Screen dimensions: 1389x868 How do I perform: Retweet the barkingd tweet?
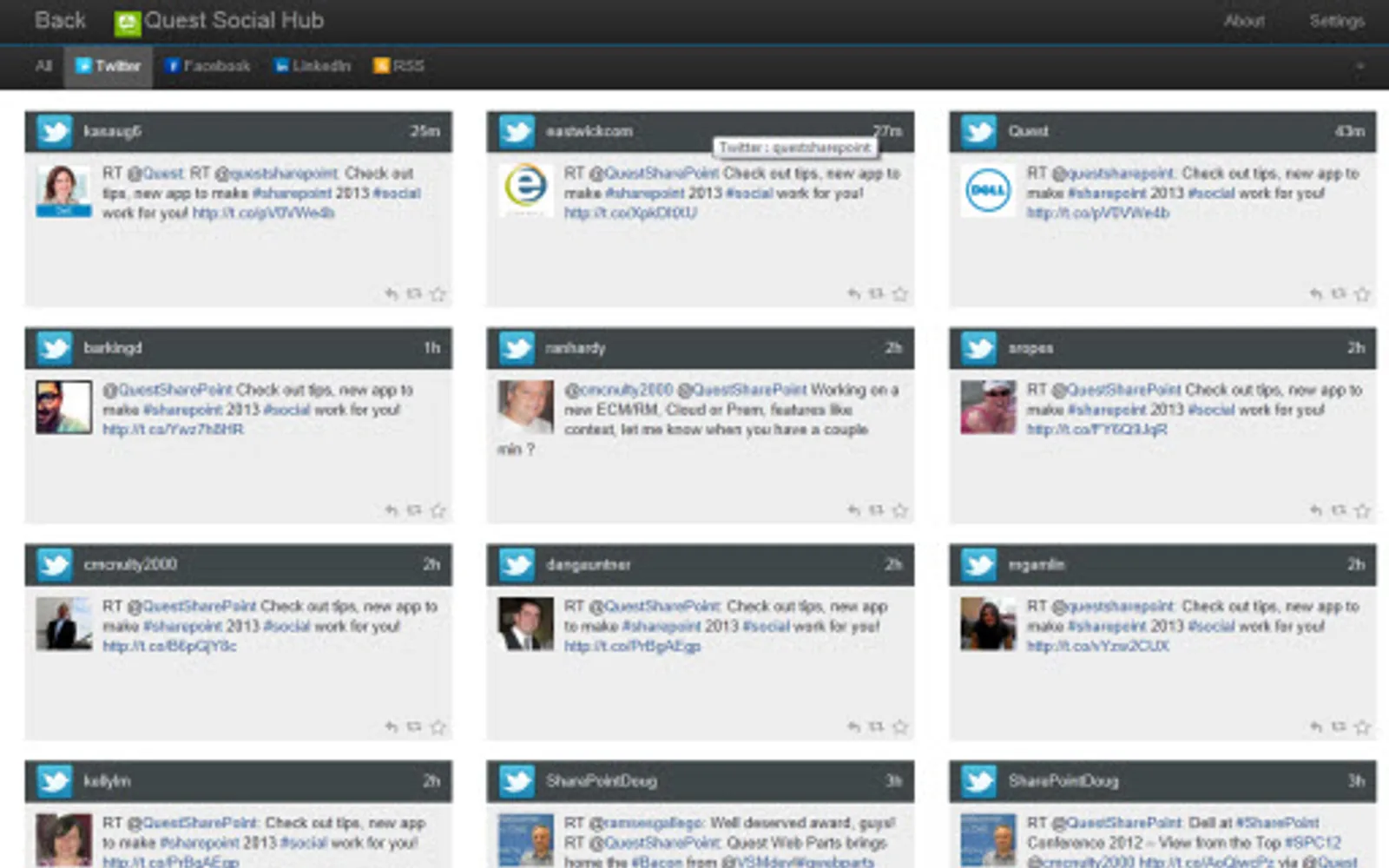pos(414,510)
